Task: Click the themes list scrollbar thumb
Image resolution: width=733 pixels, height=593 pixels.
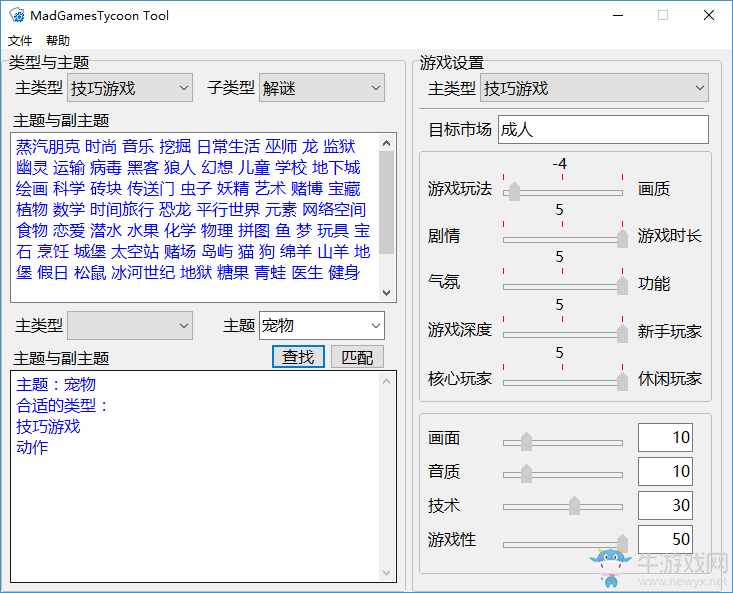Action: click(386, 202)
